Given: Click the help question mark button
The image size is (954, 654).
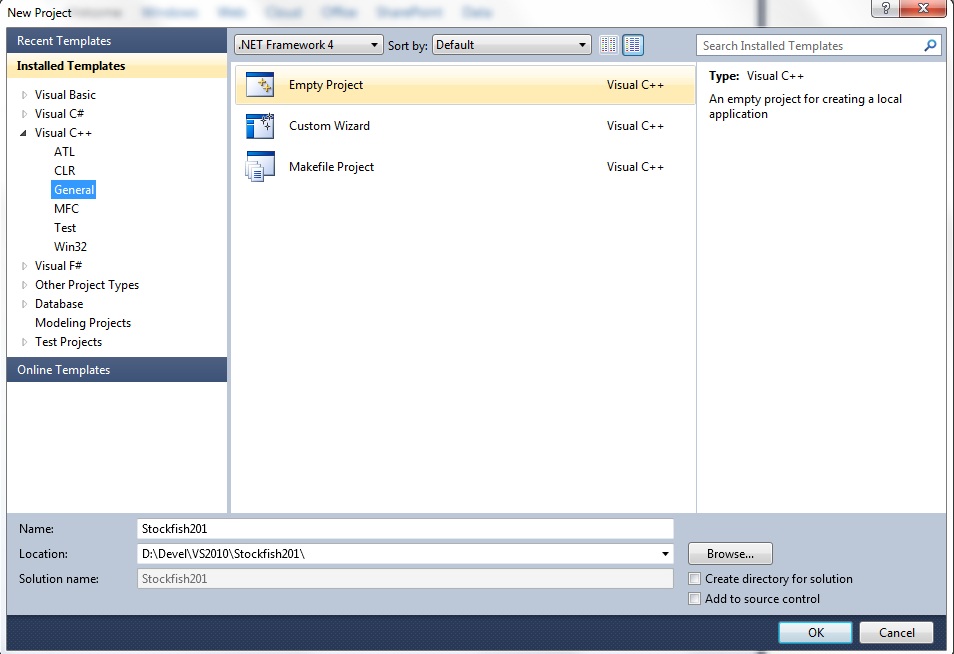Looking at the screenshot, I should click(x=885, y=9).
